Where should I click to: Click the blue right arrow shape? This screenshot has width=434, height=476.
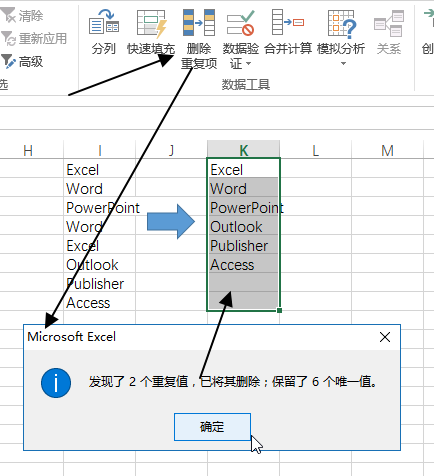point(171,221)
